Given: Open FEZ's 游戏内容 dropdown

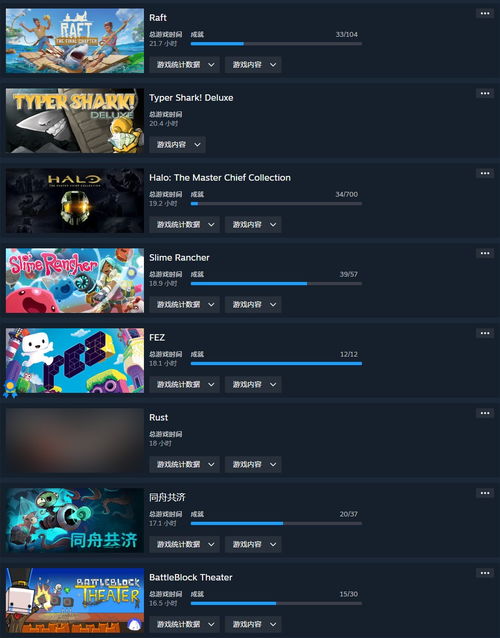Looking at the screenshot, I should [x=253, y=385].
